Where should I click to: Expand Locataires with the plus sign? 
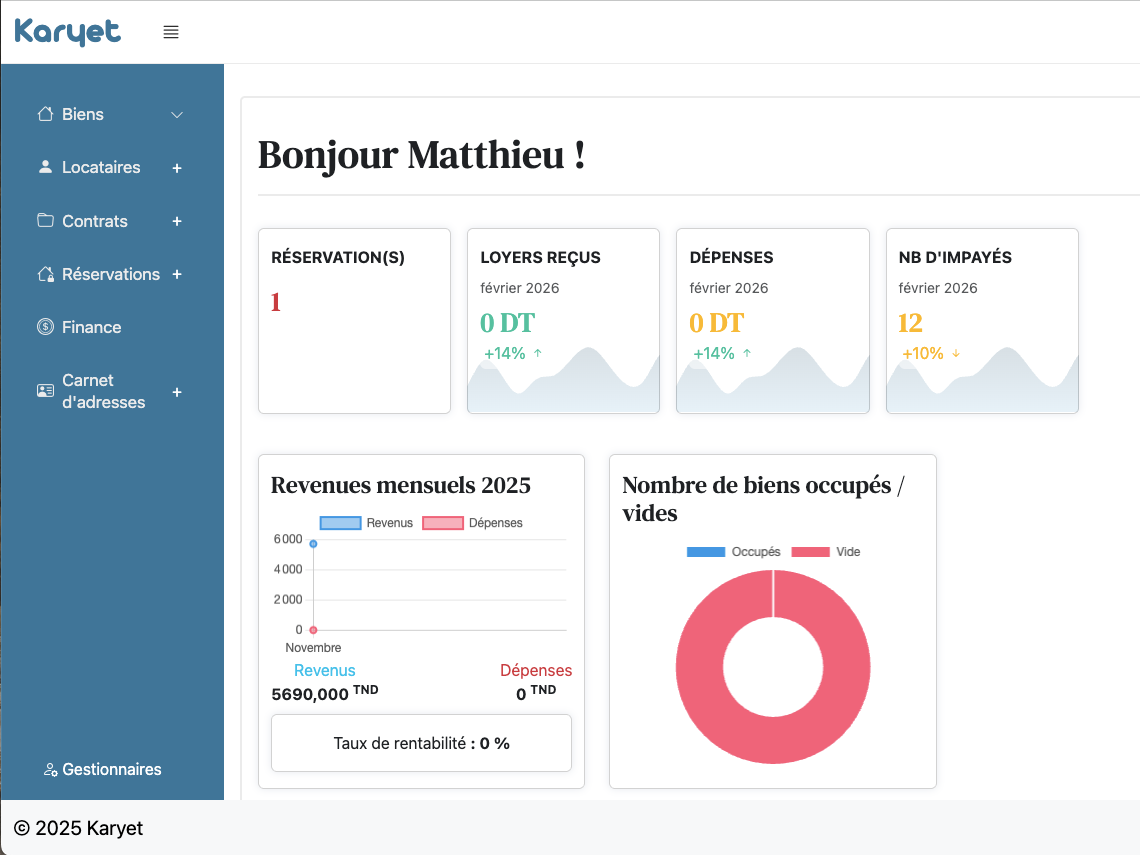point(177,168)
